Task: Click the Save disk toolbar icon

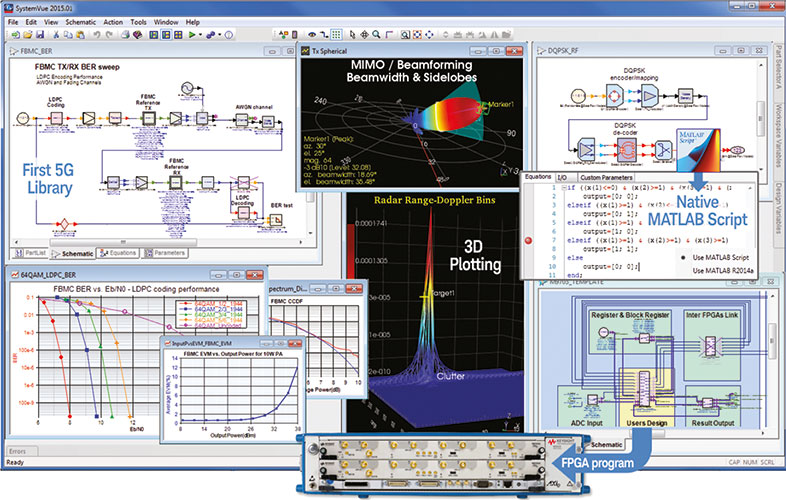Action: point(40,35)
